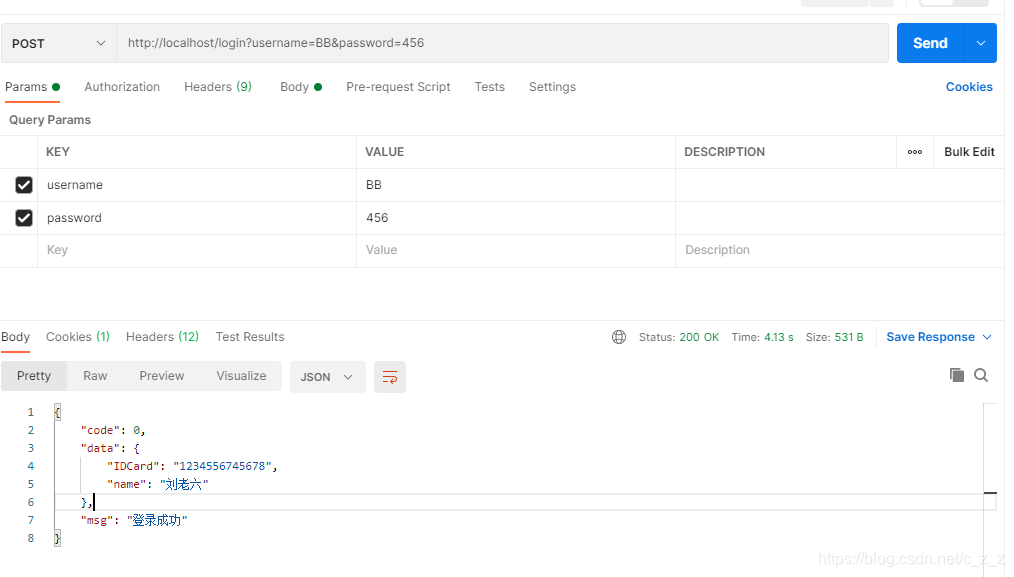Click the DESCRIPTION column header
This screenshot has width=1014, height=577.
[x=724, y=152]
